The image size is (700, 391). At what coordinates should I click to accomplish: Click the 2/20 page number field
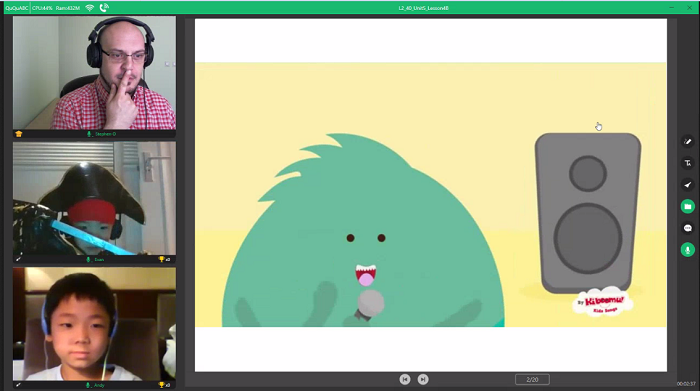tap(532, 379)
